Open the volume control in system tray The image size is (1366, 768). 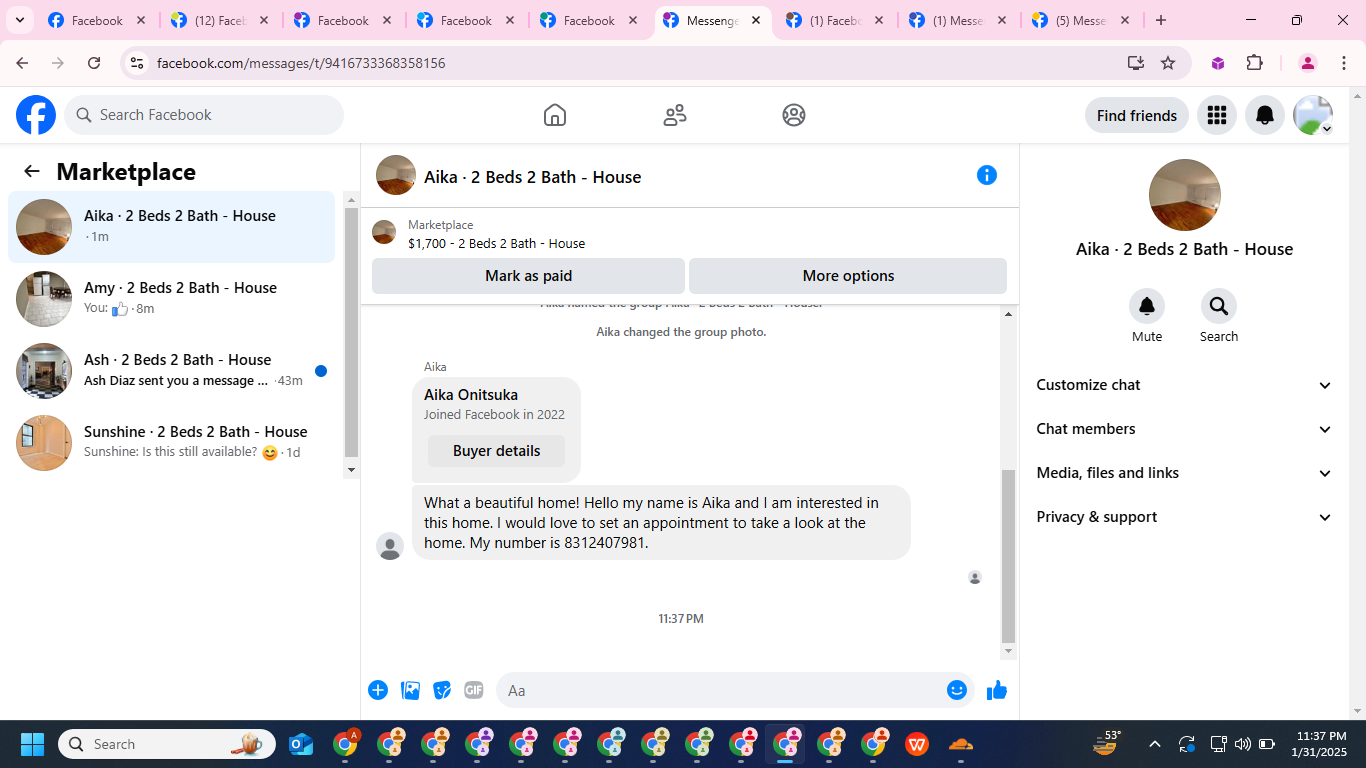point(1243,744)
